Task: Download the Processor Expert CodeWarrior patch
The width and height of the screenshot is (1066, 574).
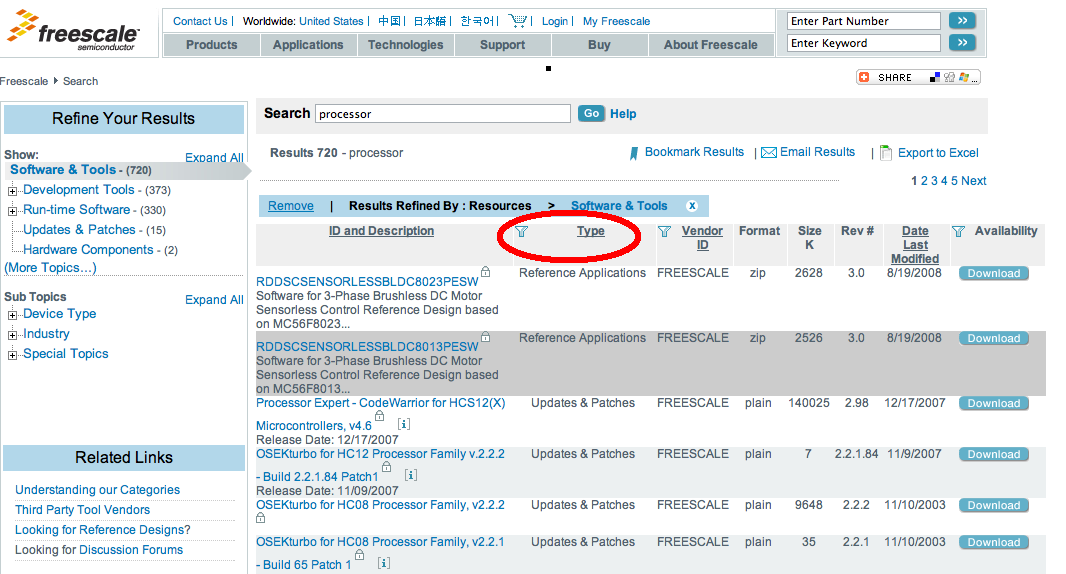Action: (x=994, y=403)
